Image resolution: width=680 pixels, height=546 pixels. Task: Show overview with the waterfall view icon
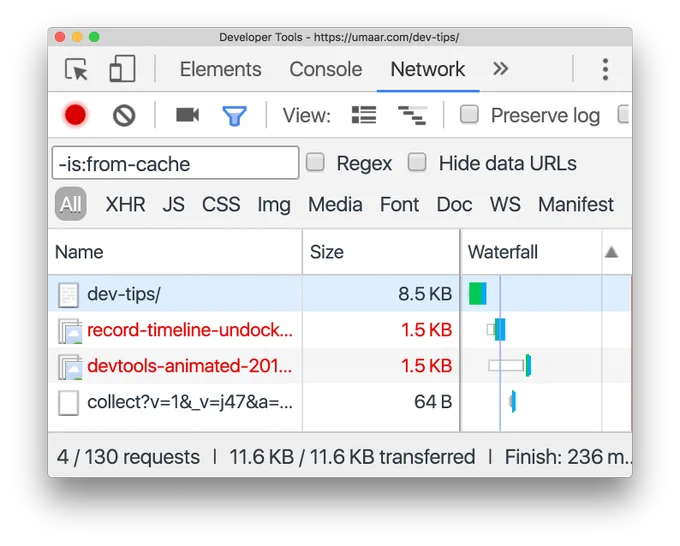[412, 115]
